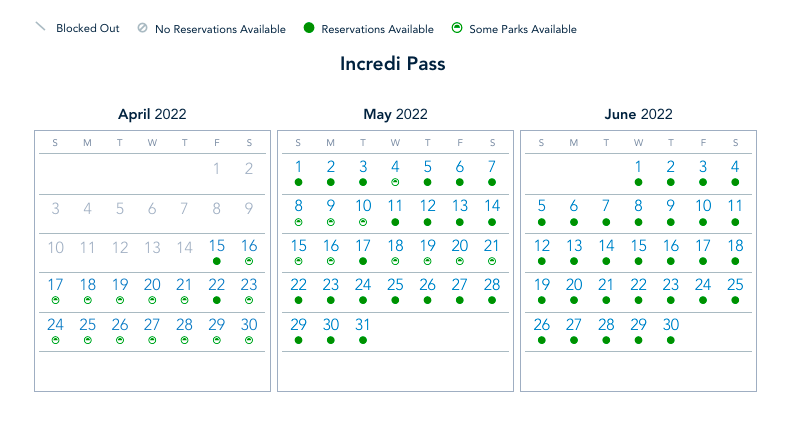Click the green dot under May 1
This screenshot has width=792, height=421.
[x=298, y=182]
